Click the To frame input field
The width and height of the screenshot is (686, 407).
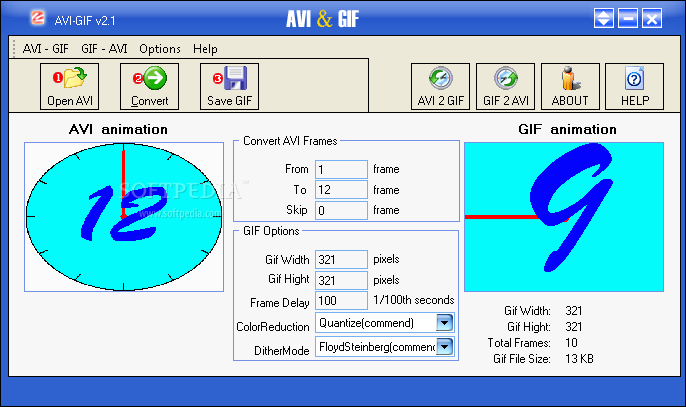coord(341,190)
